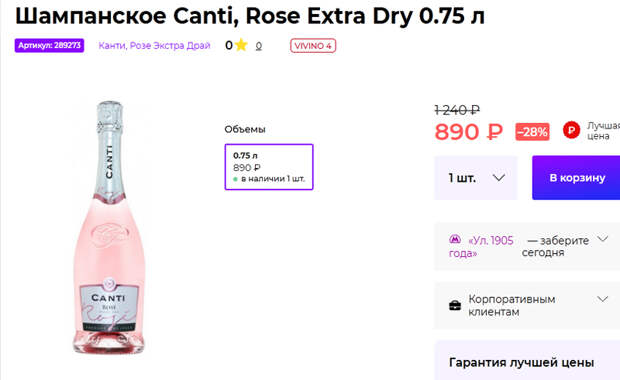Click the Лучшая цена label

(x=603, y=131)
